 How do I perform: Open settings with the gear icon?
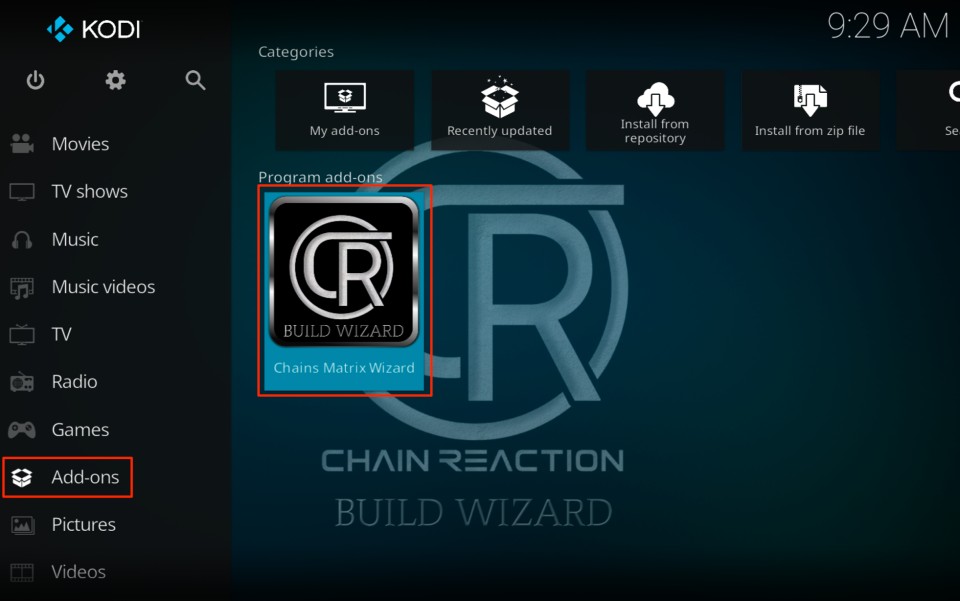[x=115, y=80]
